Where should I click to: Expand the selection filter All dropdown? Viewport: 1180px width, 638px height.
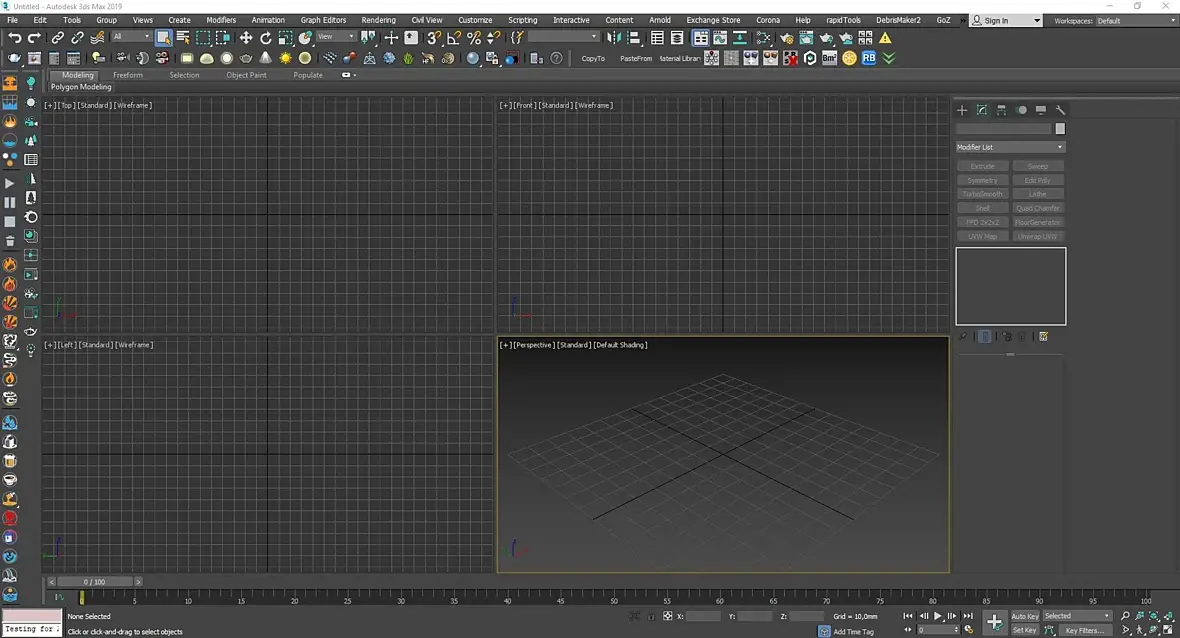[131, 37]
